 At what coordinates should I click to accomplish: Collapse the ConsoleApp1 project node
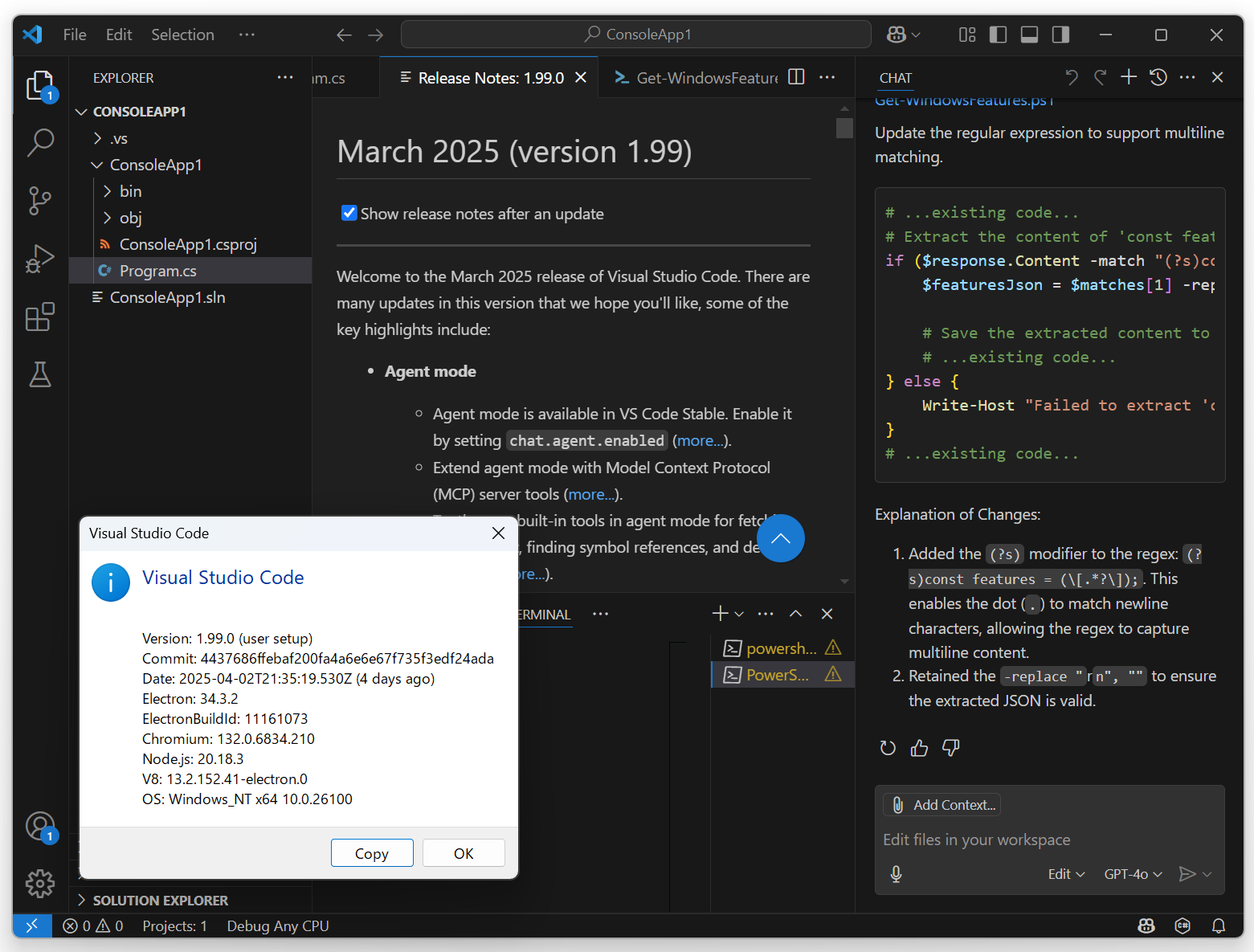click(x=97, y=165)
